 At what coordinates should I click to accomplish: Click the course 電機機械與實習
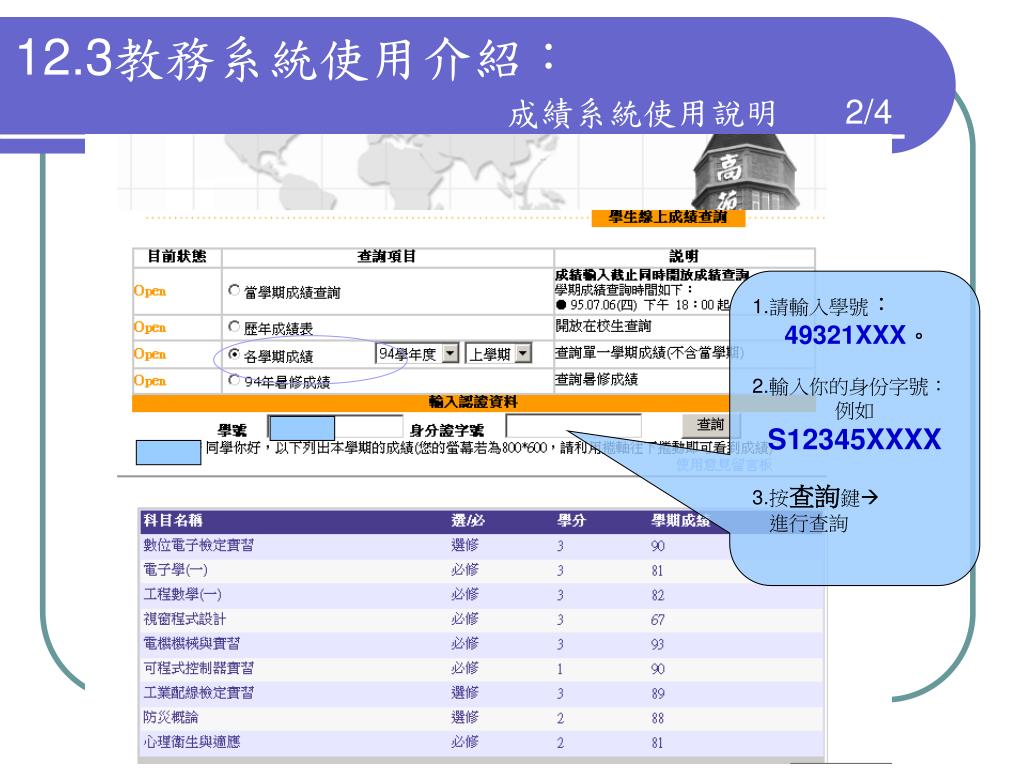click(x=192, y=644)
